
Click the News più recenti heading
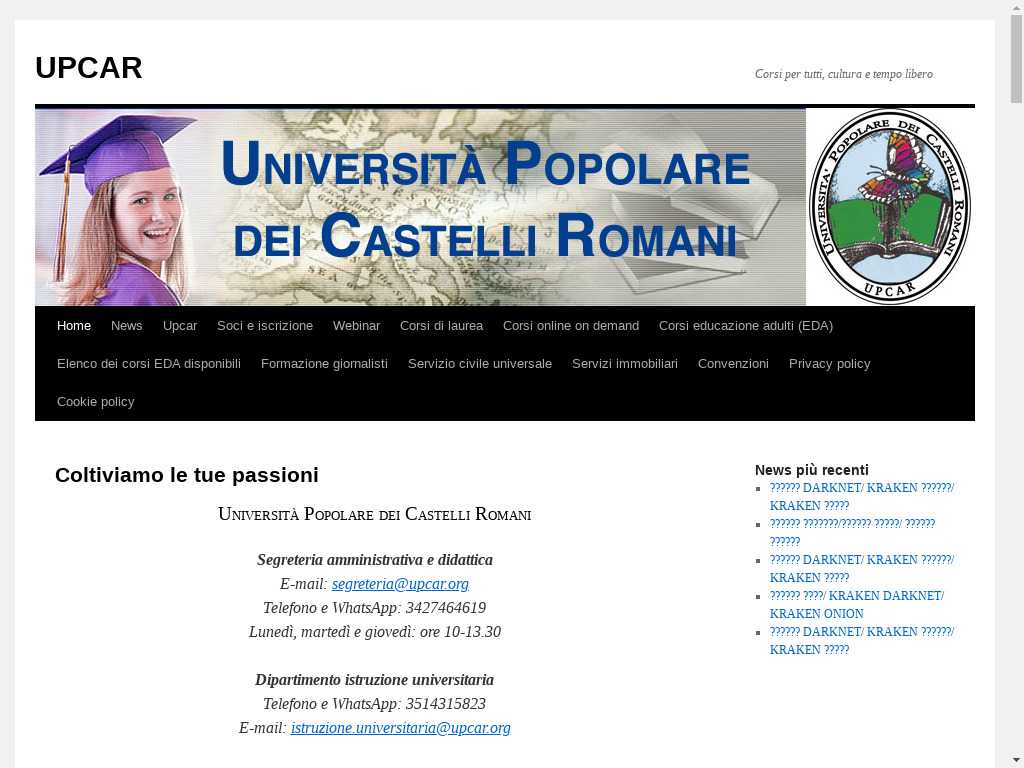[x=812, y=470]
